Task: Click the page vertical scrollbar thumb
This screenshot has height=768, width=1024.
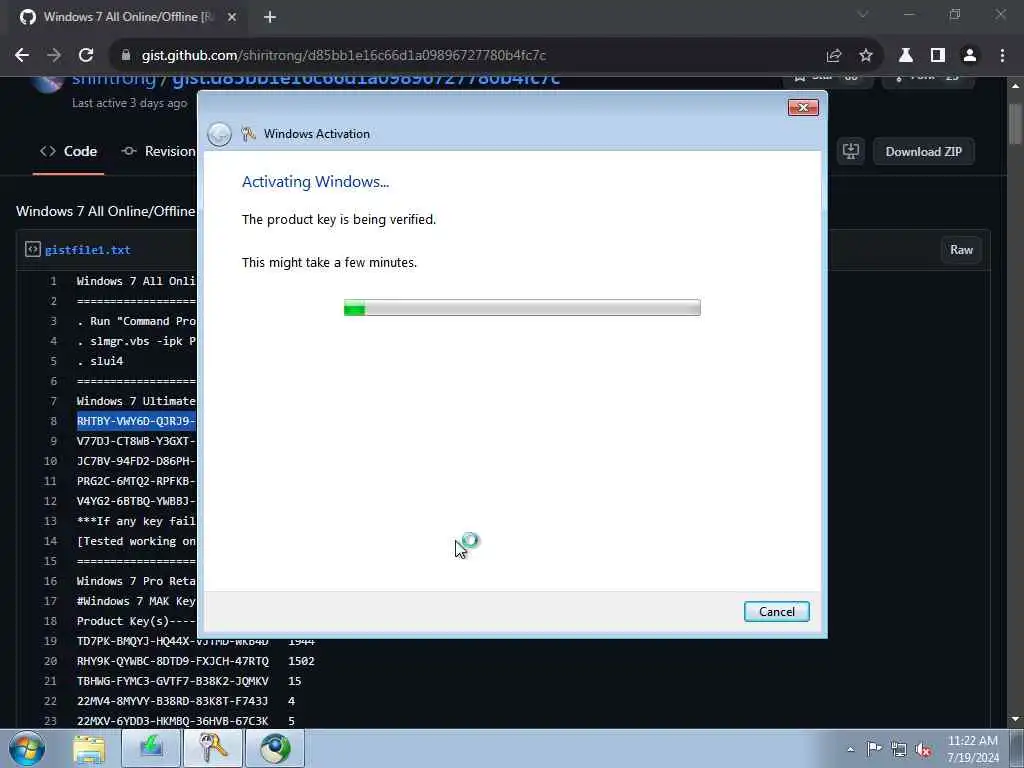Action: click(x=1016, y=123)
